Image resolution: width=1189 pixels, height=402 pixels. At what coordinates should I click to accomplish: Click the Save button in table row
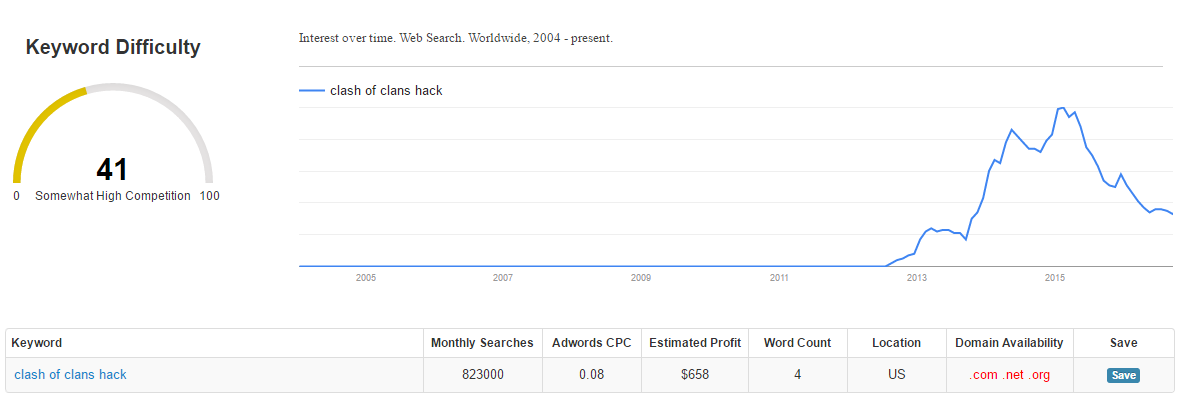pyautogui.click(x=1123, y=375)
